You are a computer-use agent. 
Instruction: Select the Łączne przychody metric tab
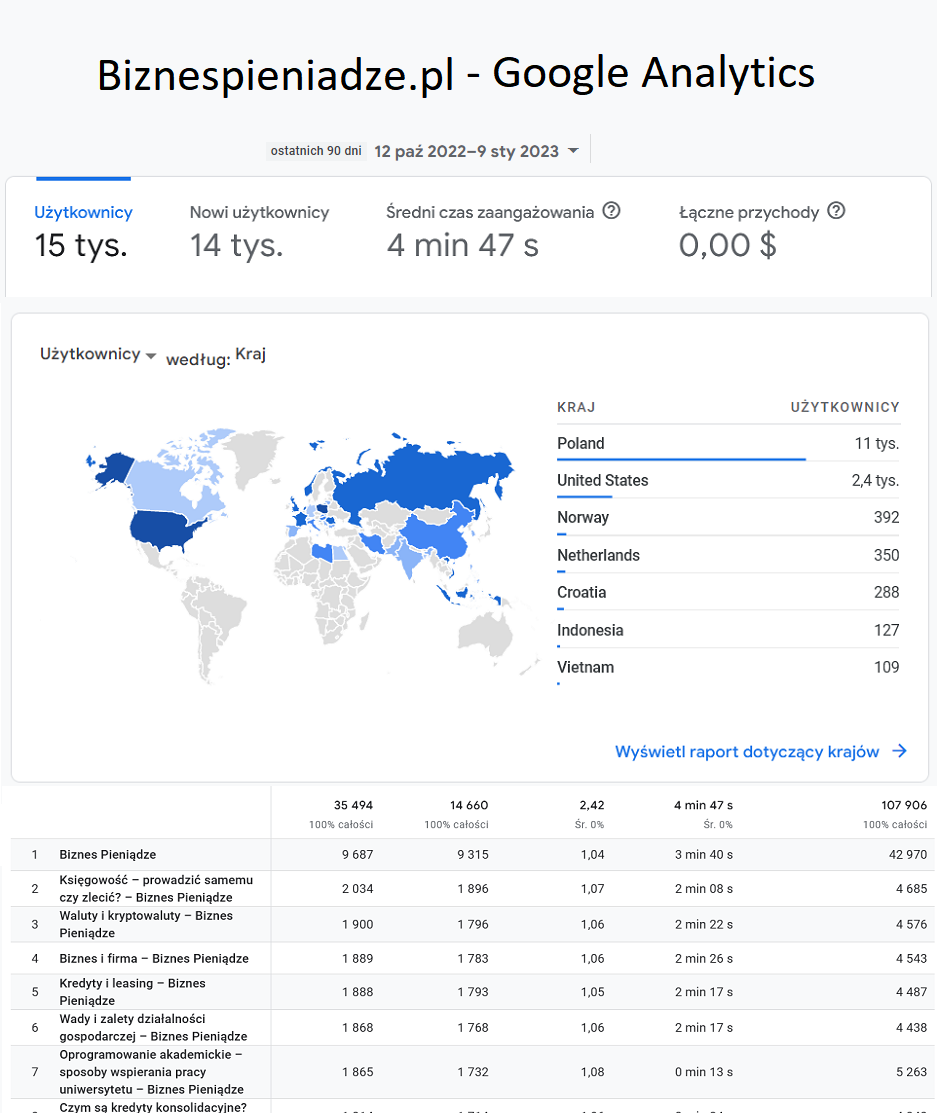pos(762,234)
